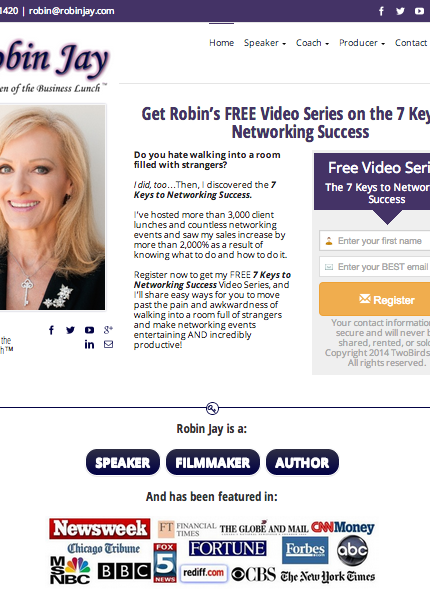This screenshot has height=595, width=430.
Task: Expand the Speaker dropdown menu
Action: (x=265, y=43)
